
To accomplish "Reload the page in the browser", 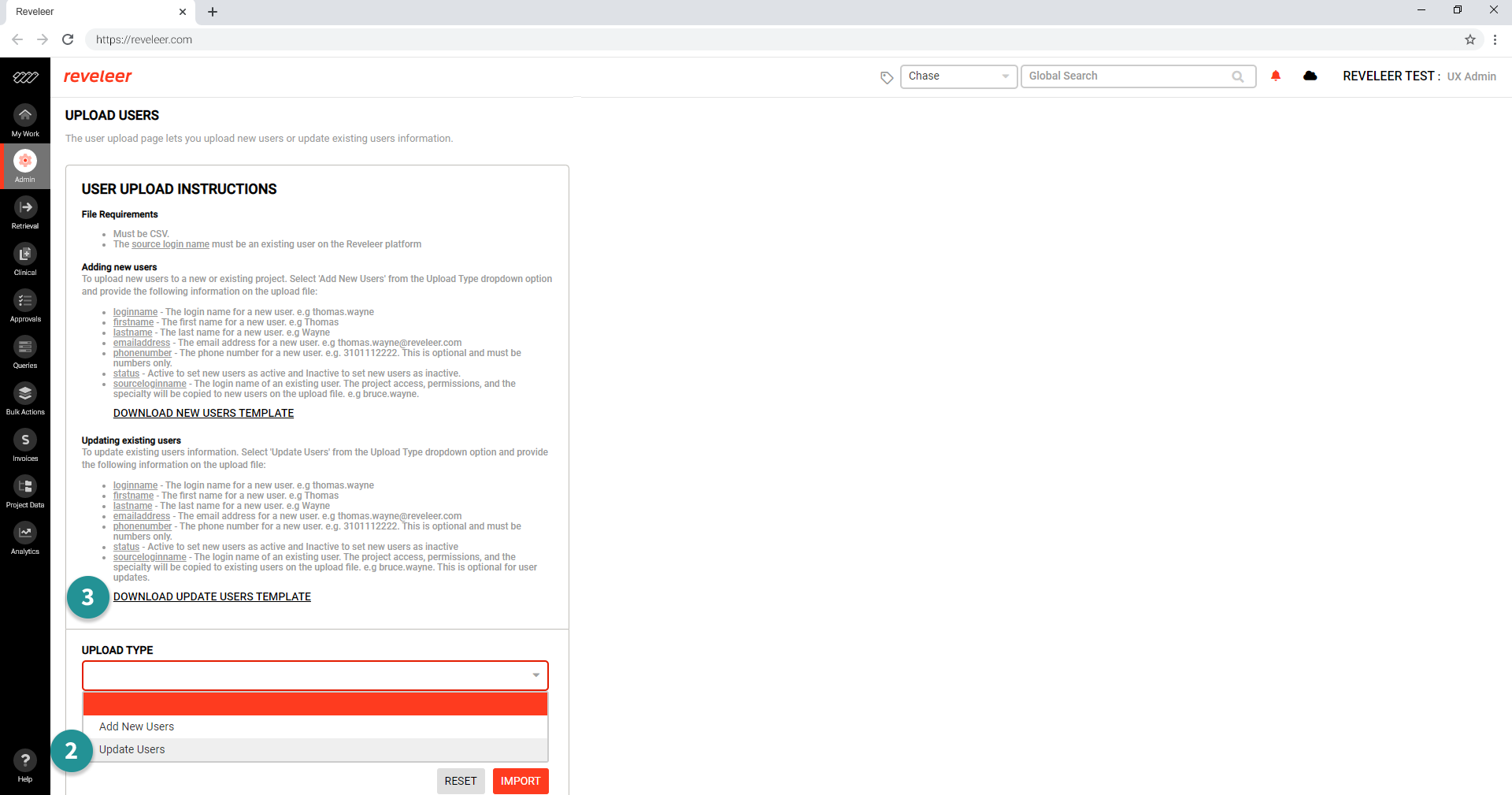I will tap(68, 39).
